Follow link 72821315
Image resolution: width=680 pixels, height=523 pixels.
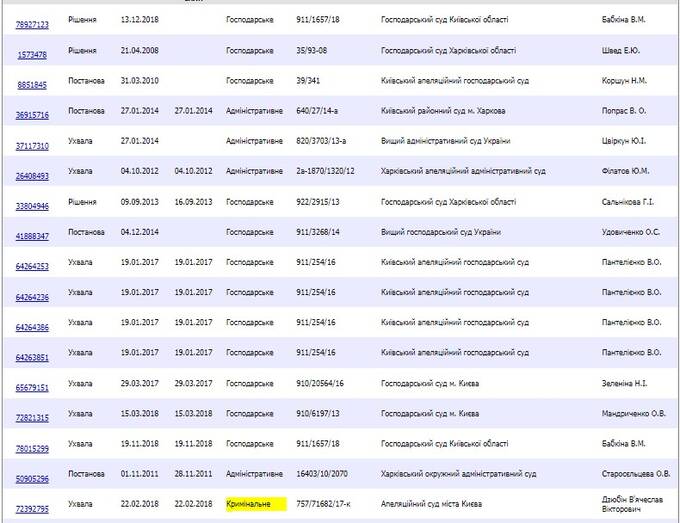(32, 418)
